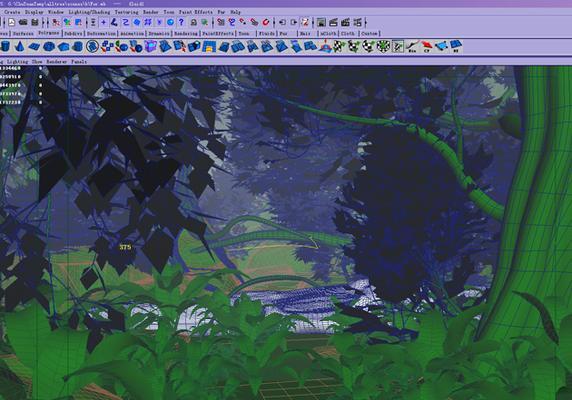Switch to the Polygons shelf tab
572x400 pixels.
pos(49,33)
